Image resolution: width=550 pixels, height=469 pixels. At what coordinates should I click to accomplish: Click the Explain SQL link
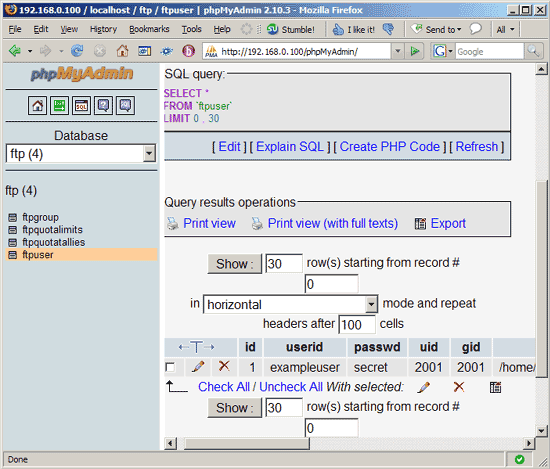pyautogui.click(x=290, y=146)
